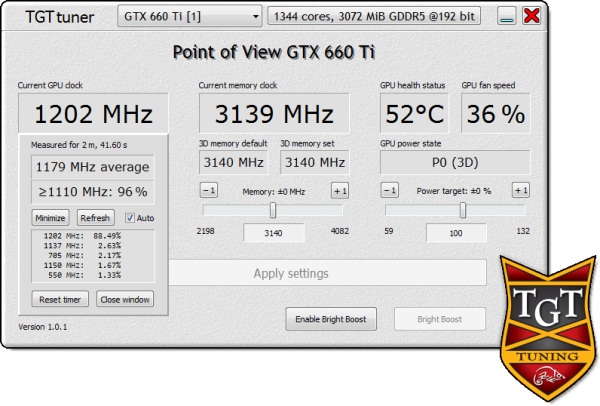Click the Refresh button
This screenshot has height=406, width=600.
95,218
